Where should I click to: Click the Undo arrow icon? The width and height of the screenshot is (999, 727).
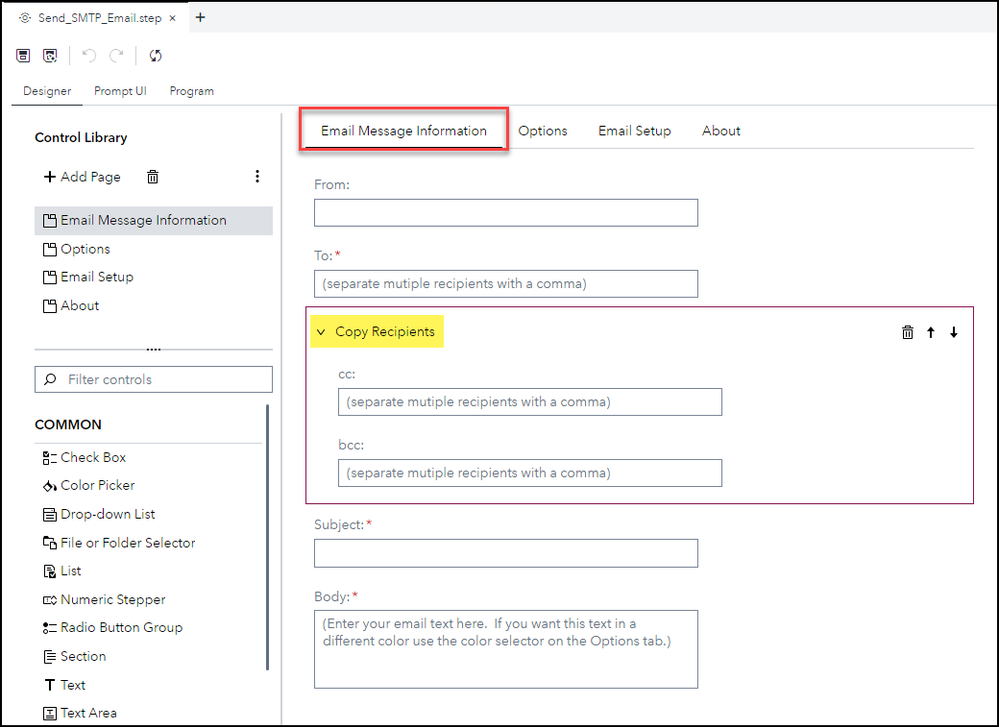(89, 56)
